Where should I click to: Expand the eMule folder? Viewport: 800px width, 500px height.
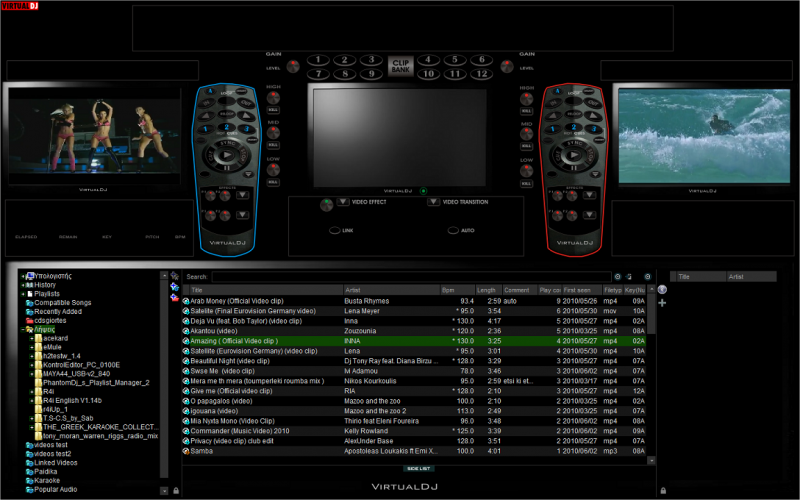[32, 347]
